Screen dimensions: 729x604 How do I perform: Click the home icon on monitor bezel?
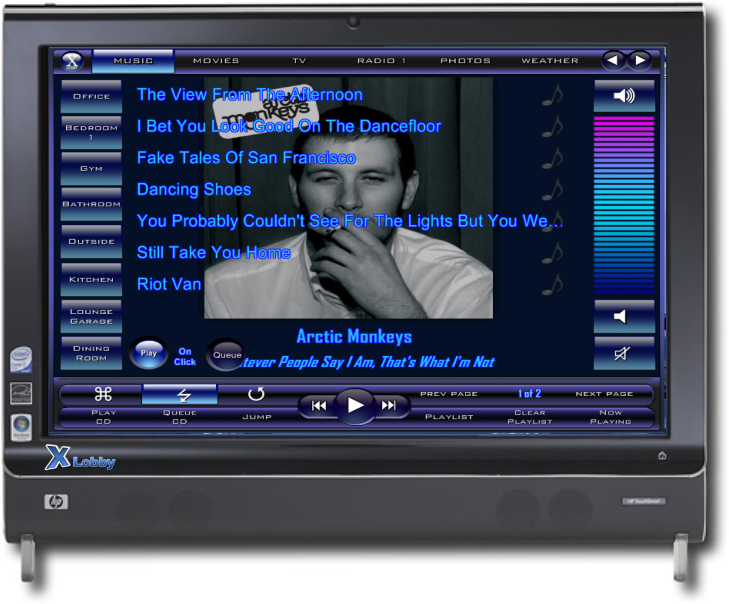(663, 456)
